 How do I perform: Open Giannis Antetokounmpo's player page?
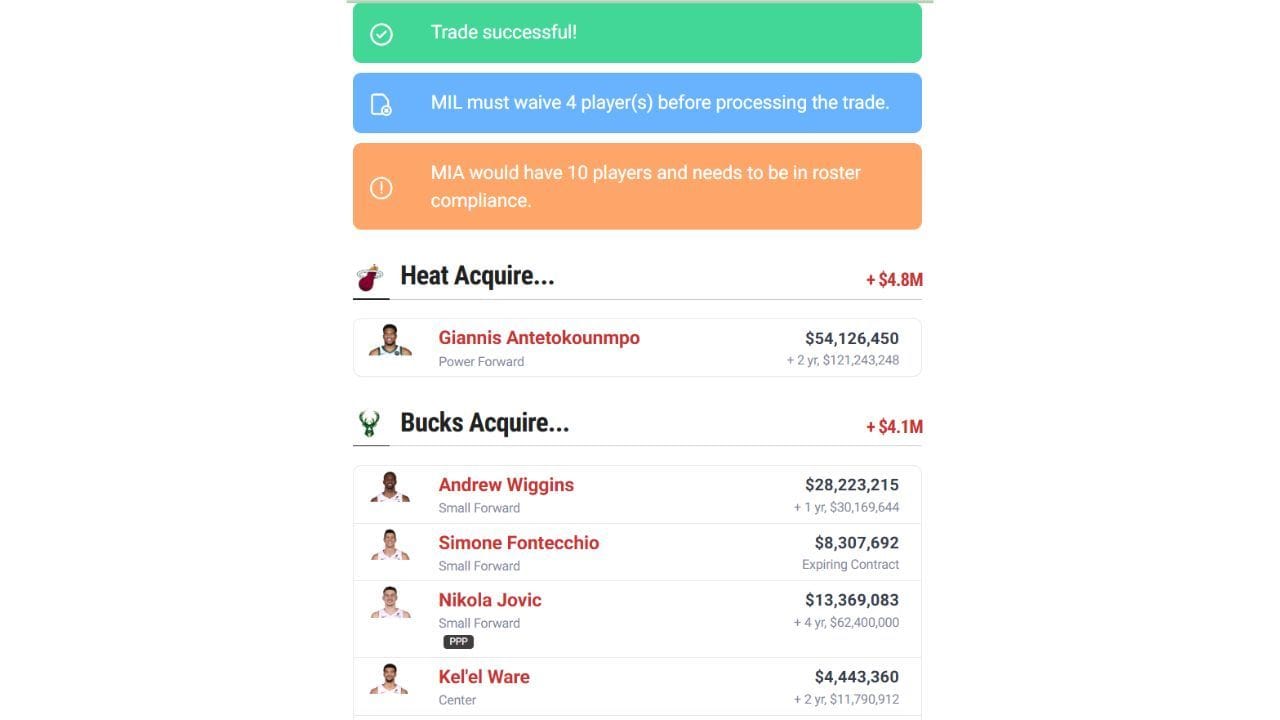pos(539,338)
